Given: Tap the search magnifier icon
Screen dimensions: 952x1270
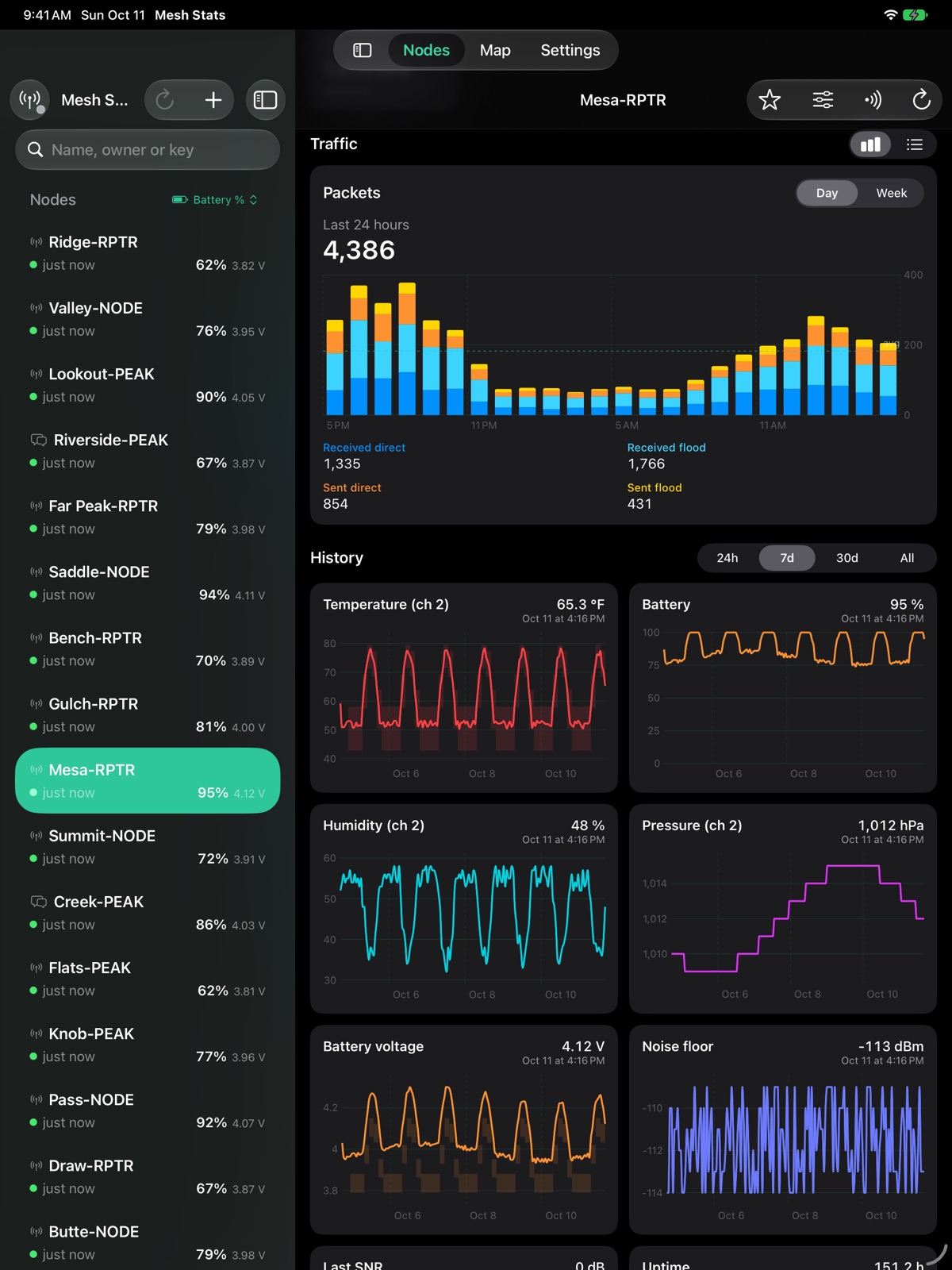Looking at the screenshot, I should click(x=35, y=149).
